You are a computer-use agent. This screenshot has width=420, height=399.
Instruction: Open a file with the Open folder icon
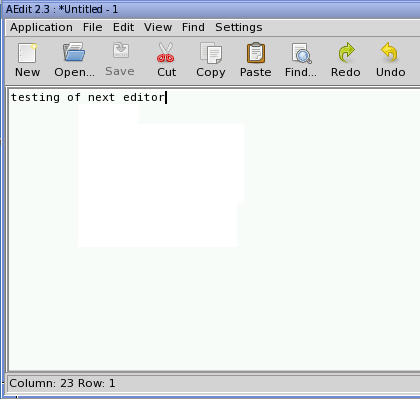(74, 52)
